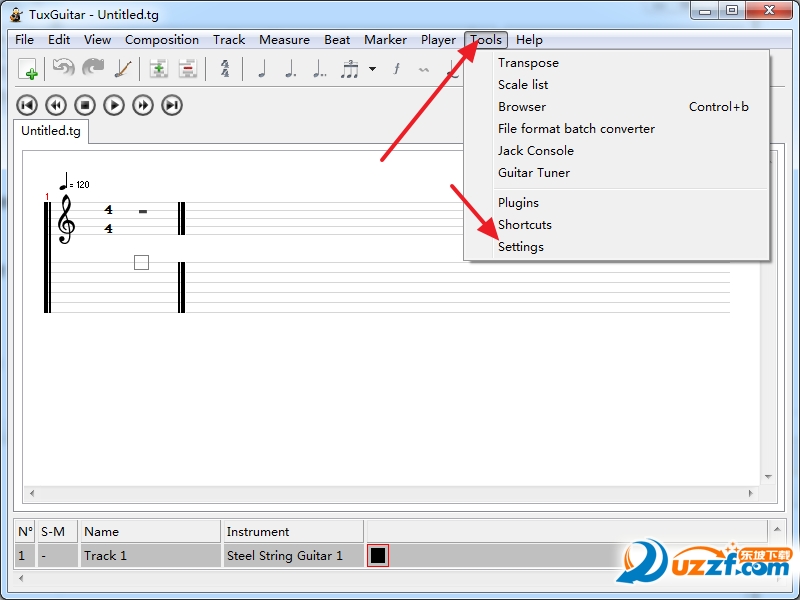This screenshot has width=800, height=600.
Task: Minimize the TuxGuitar window
Action: pos(705,11)
